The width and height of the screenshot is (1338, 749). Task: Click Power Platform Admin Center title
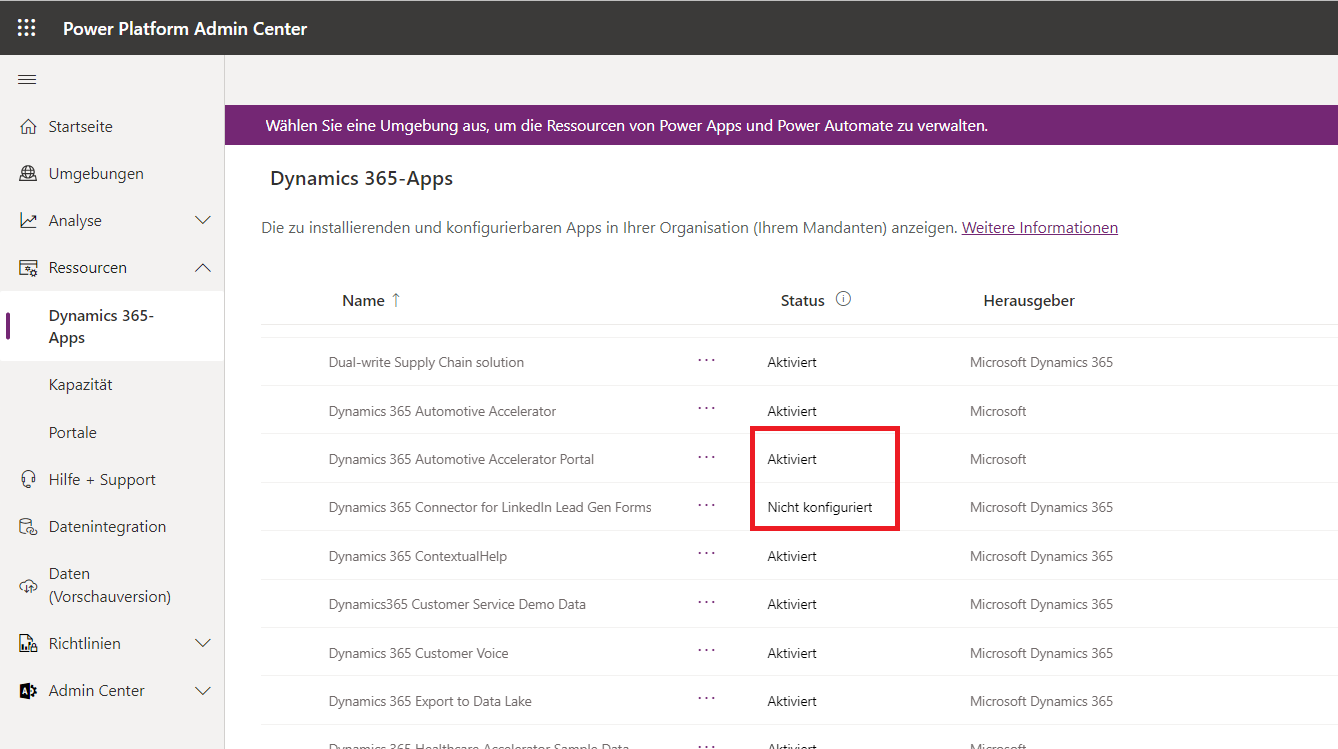coord(185,29)
